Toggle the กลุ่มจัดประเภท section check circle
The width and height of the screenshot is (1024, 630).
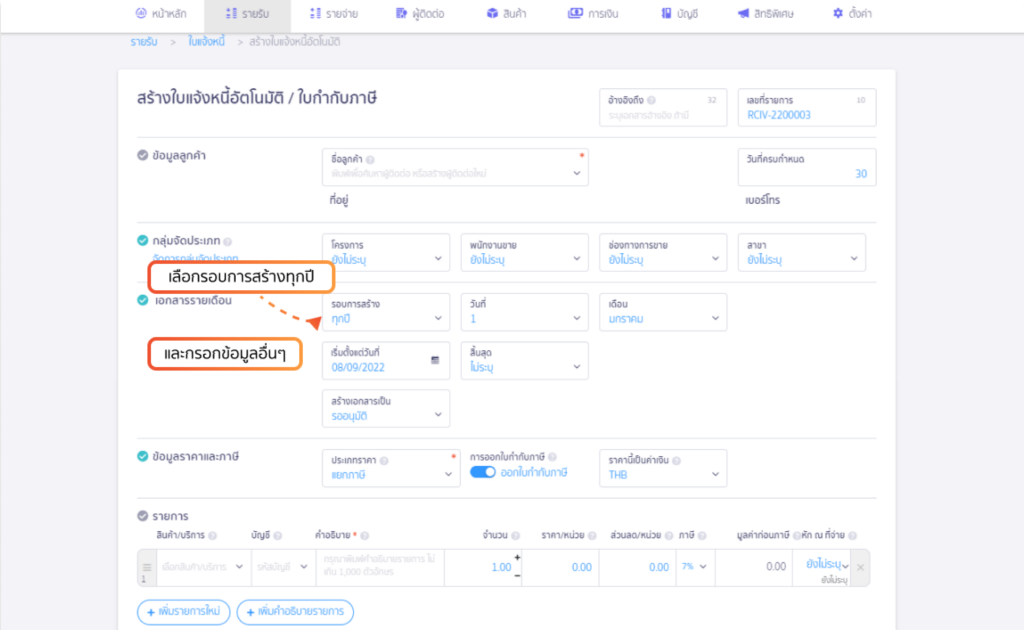[x=143, y=240]
